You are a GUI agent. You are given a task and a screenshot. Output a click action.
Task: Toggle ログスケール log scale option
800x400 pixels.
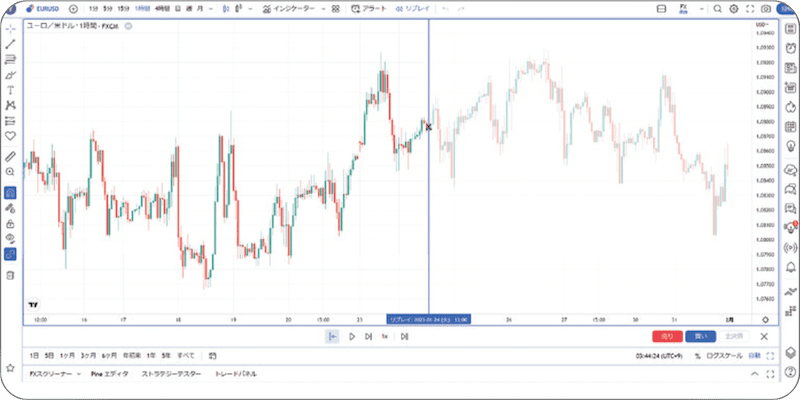[x=724, y=355]
